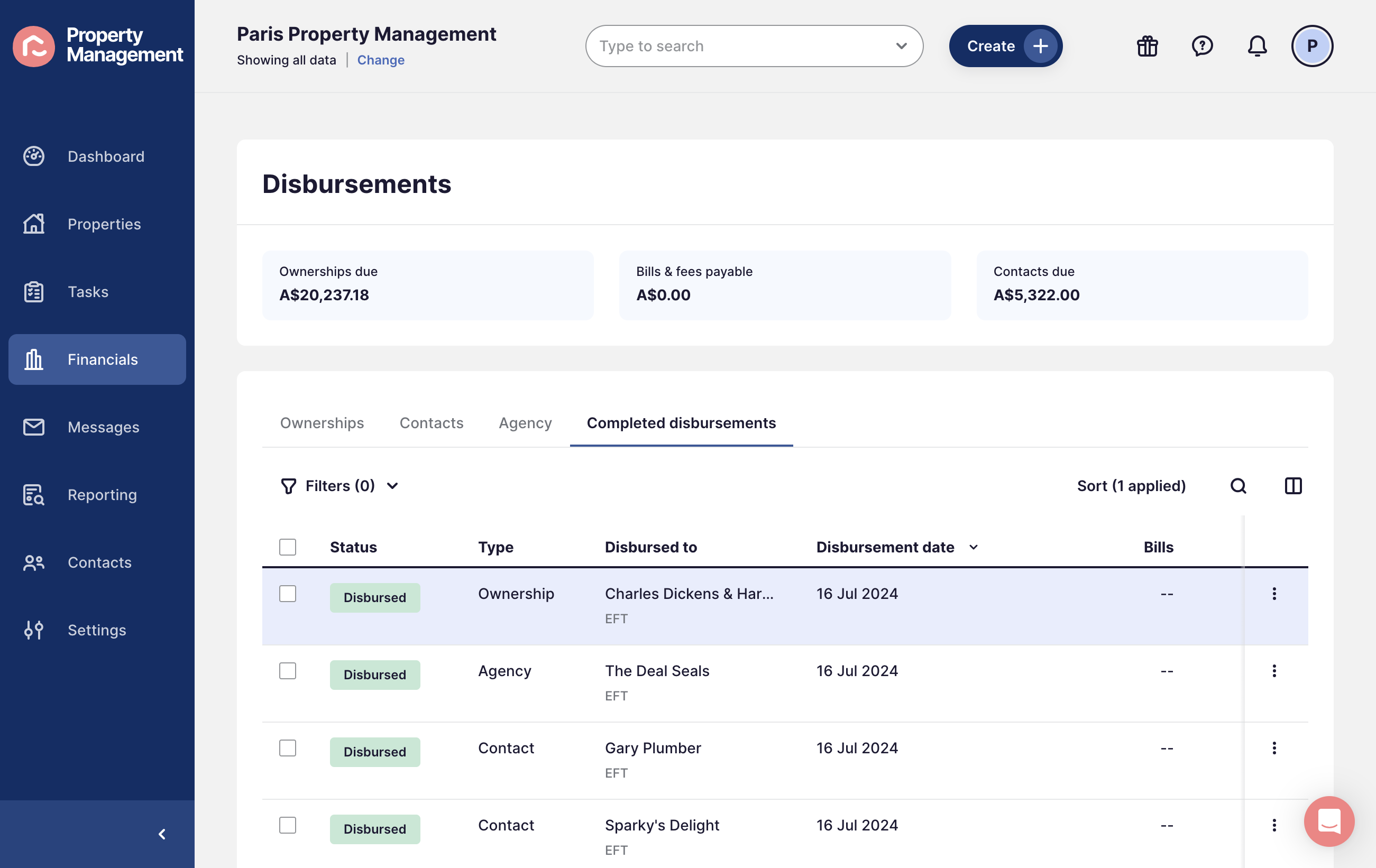Open the notifications bell icon

[x=1256, y=45]
